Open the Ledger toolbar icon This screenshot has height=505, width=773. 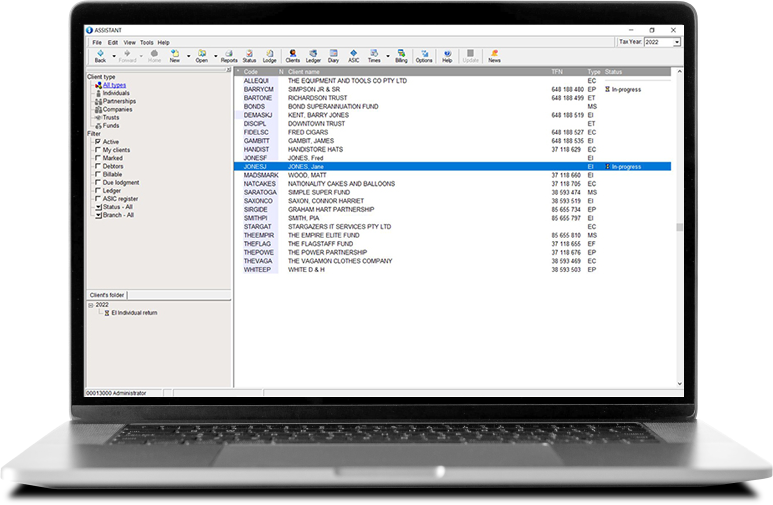tap(315, 56)
